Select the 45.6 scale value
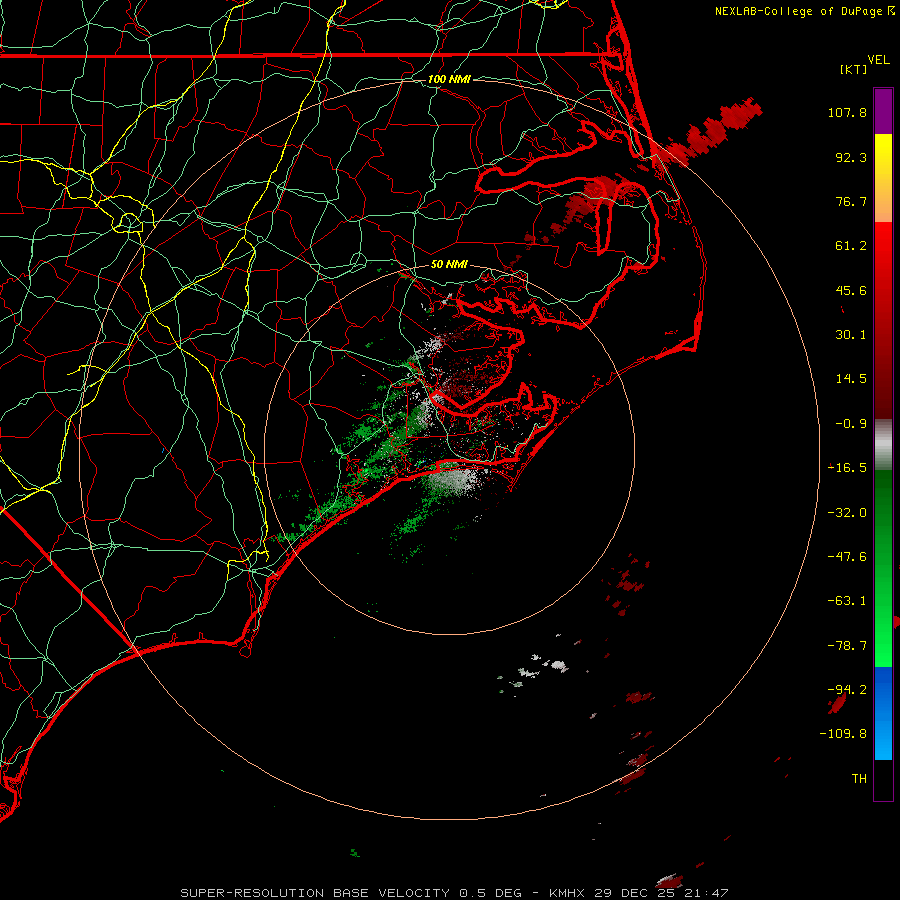 click(x=851, y=290)
